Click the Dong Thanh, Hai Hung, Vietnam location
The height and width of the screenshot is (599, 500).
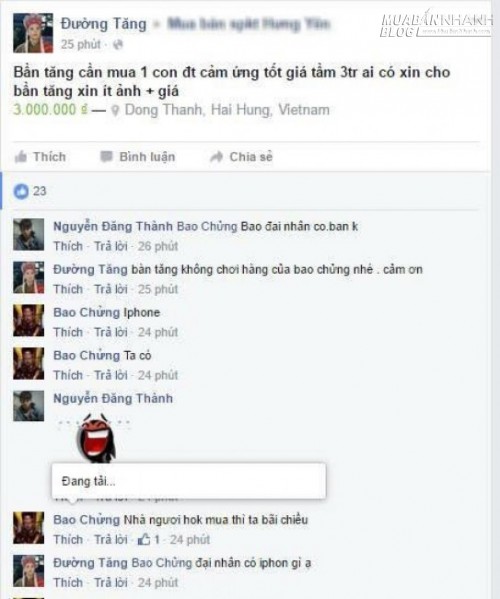pyautogui.click(x=227, y=110)
